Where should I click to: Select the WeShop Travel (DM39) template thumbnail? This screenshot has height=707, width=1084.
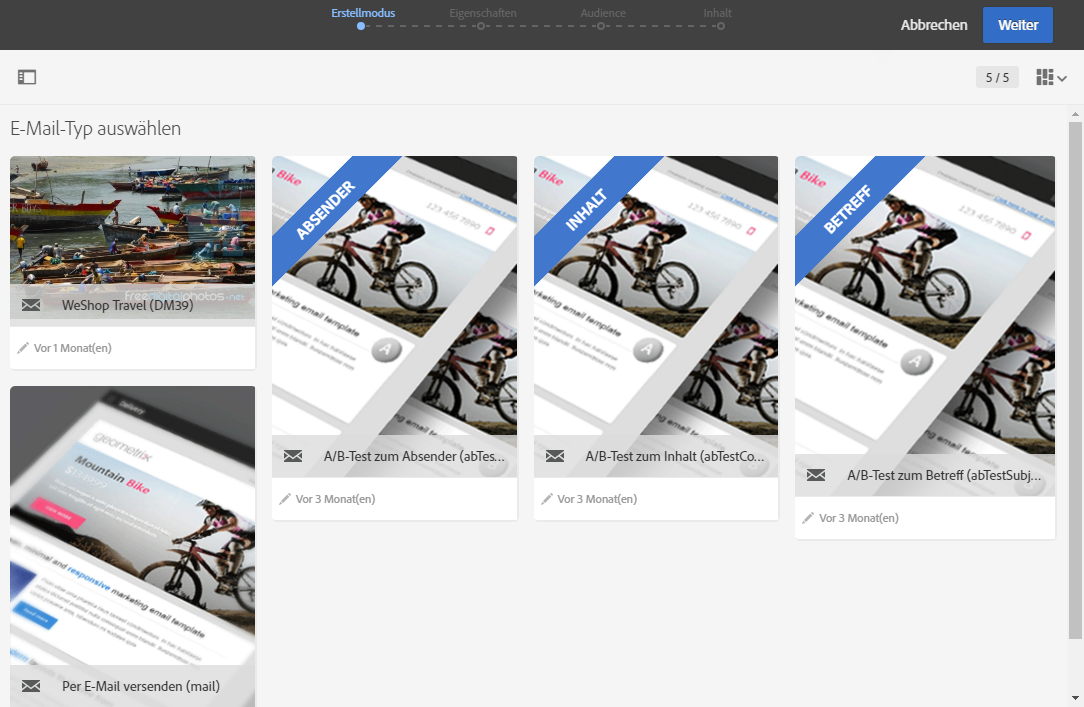pyautogui.click(x=133, y=237)
